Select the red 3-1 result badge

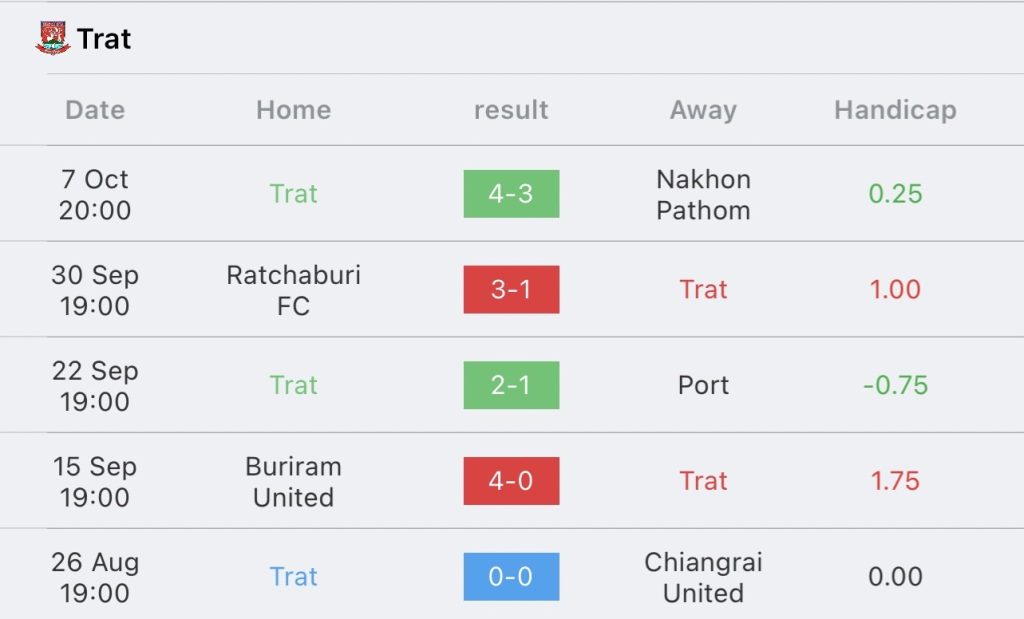[511, 289]
